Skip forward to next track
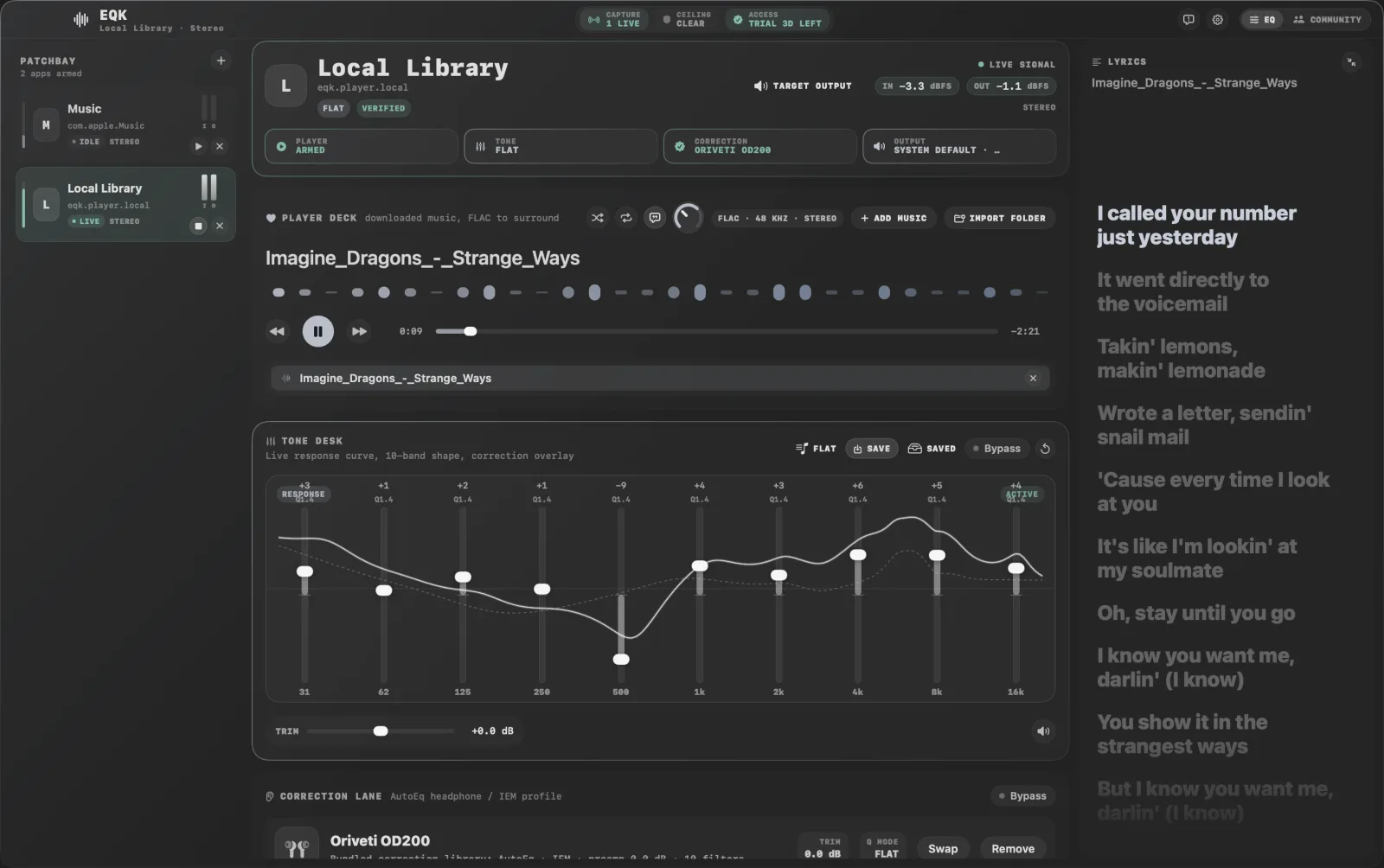The image size is (1384, 868). tap(359, 331)
